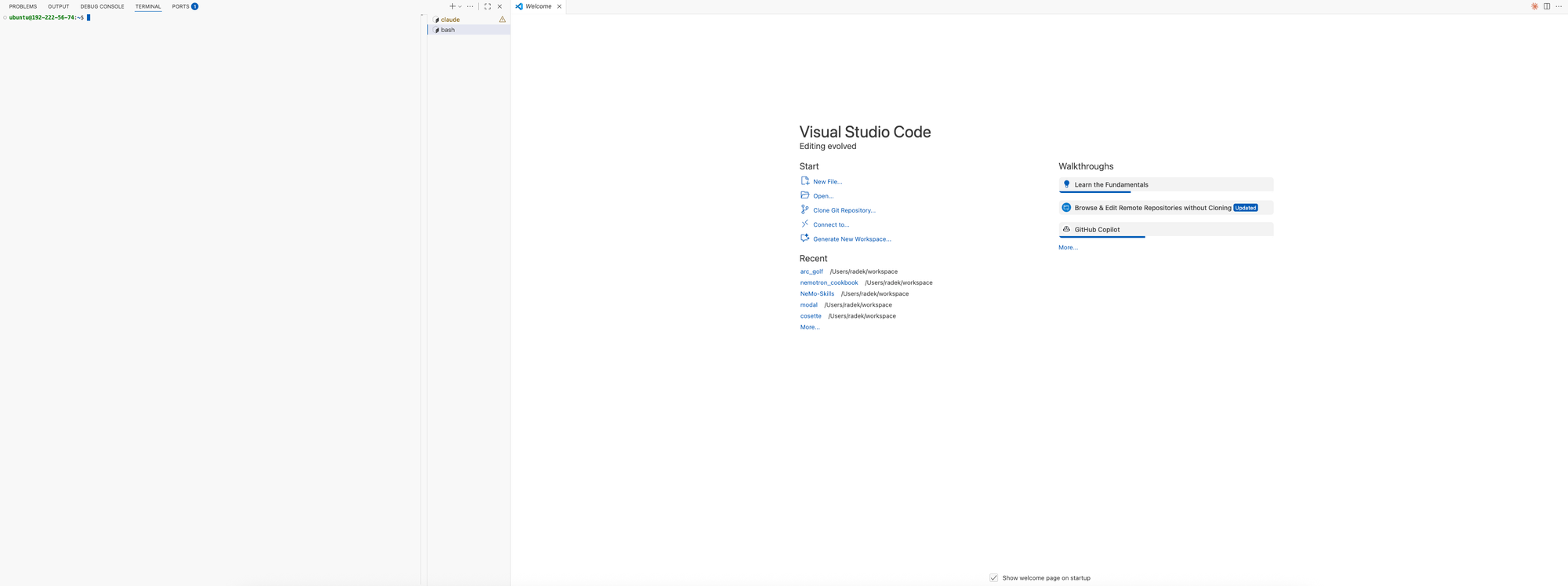
Task: Click the Connect to... link
Action: [x=831, y=225]
